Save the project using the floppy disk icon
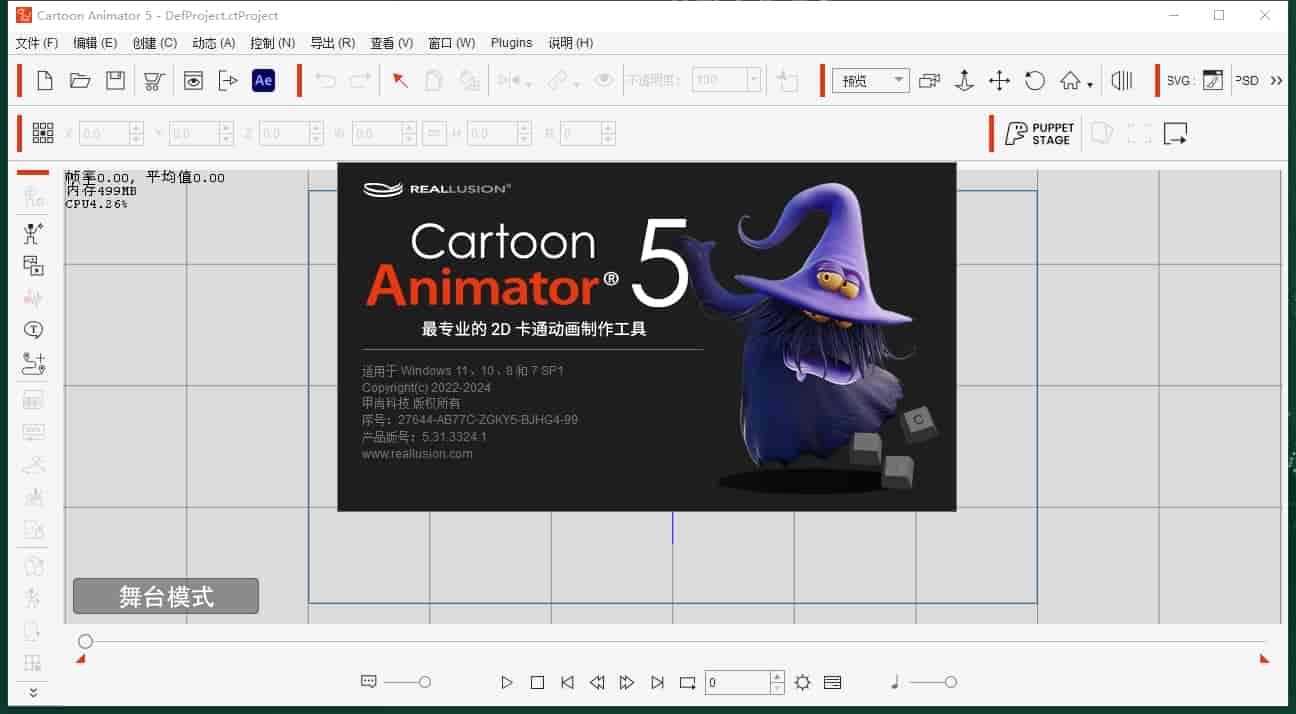Viewport: 1296px width, 714px height. (116, 81)
